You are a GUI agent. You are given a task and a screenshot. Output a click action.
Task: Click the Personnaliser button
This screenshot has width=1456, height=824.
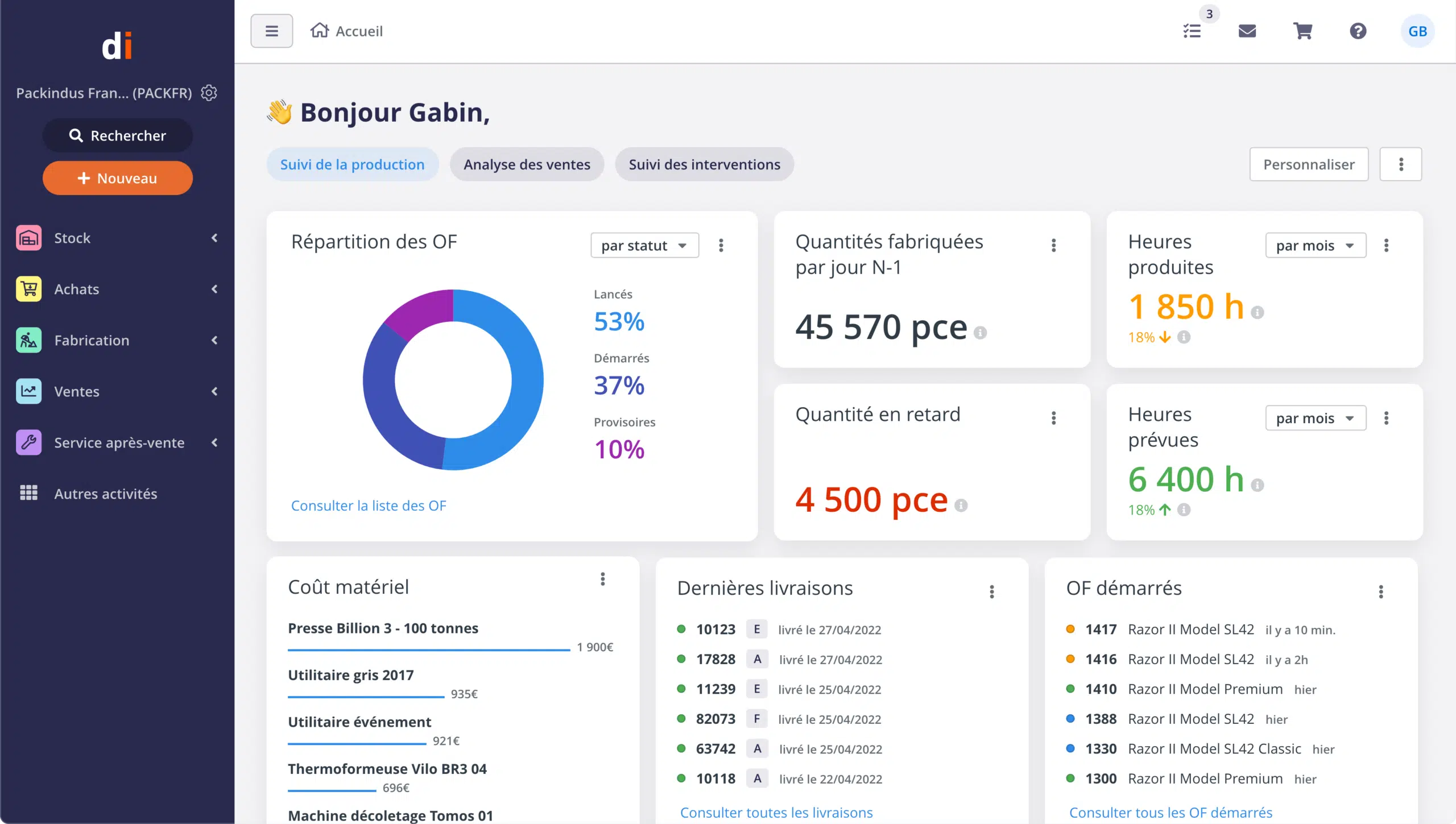[x=1308, y=164]
